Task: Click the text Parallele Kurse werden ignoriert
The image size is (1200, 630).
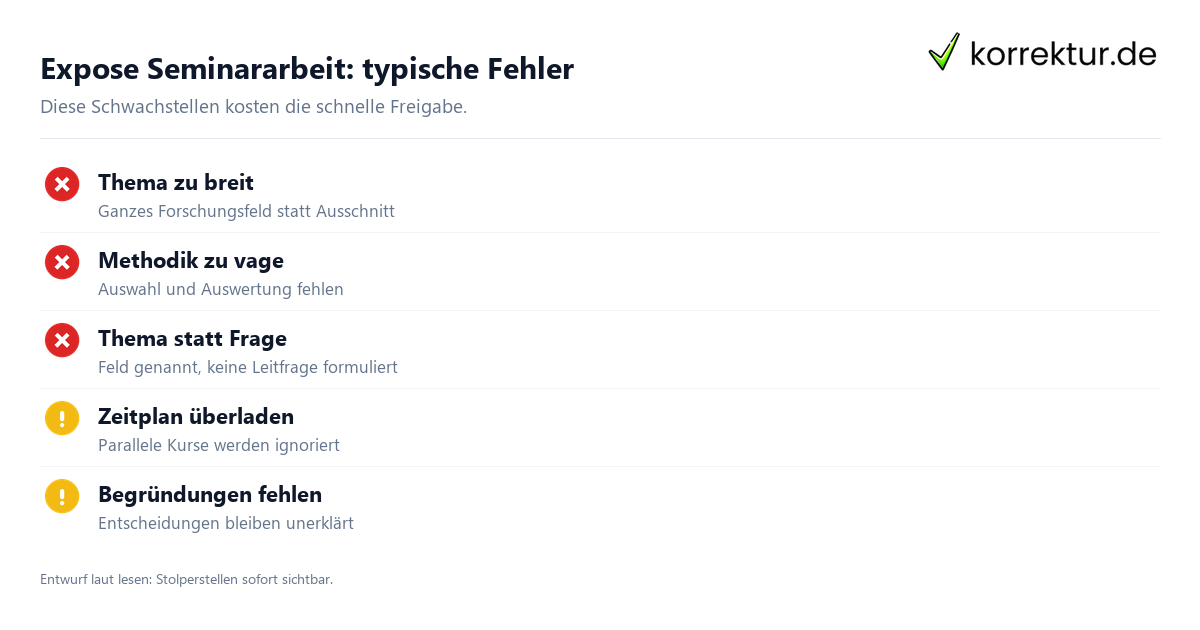Action: (x=219, y=446)
